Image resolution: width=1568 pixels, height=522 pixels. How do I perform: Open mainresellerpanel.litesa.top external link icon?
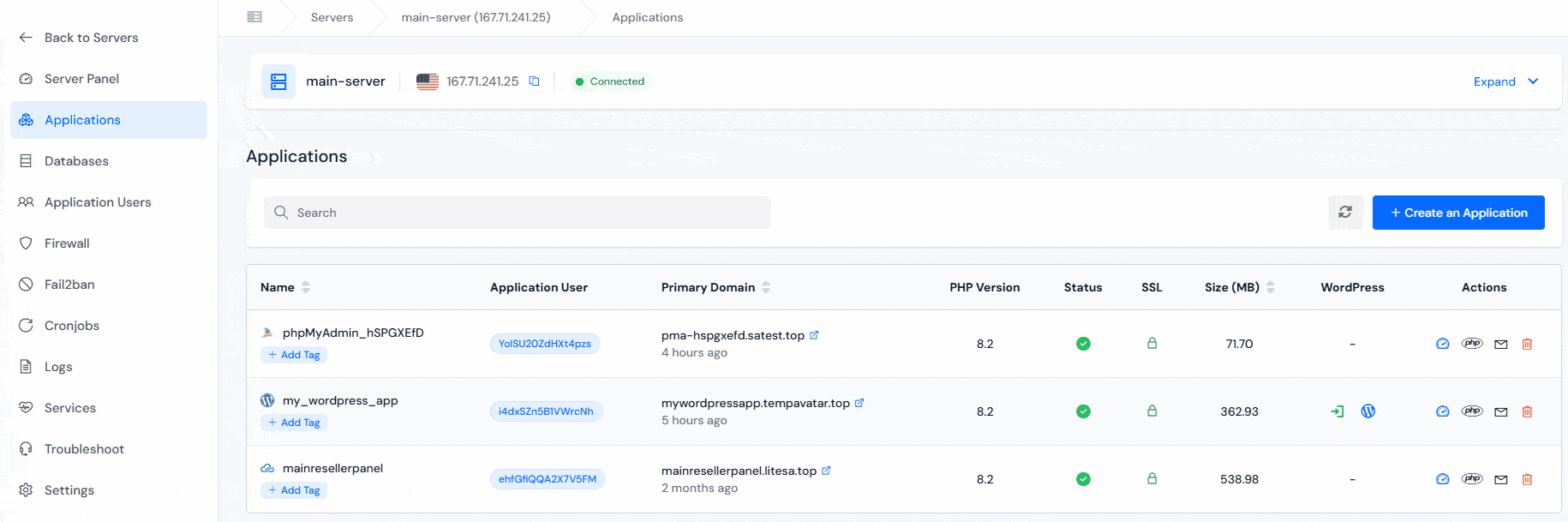[x=826, y=471]
